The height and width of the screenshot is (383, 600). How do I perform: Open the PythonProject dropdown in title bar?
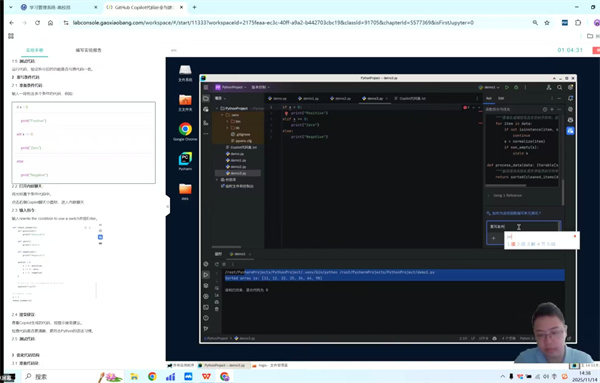coord(231,87)
